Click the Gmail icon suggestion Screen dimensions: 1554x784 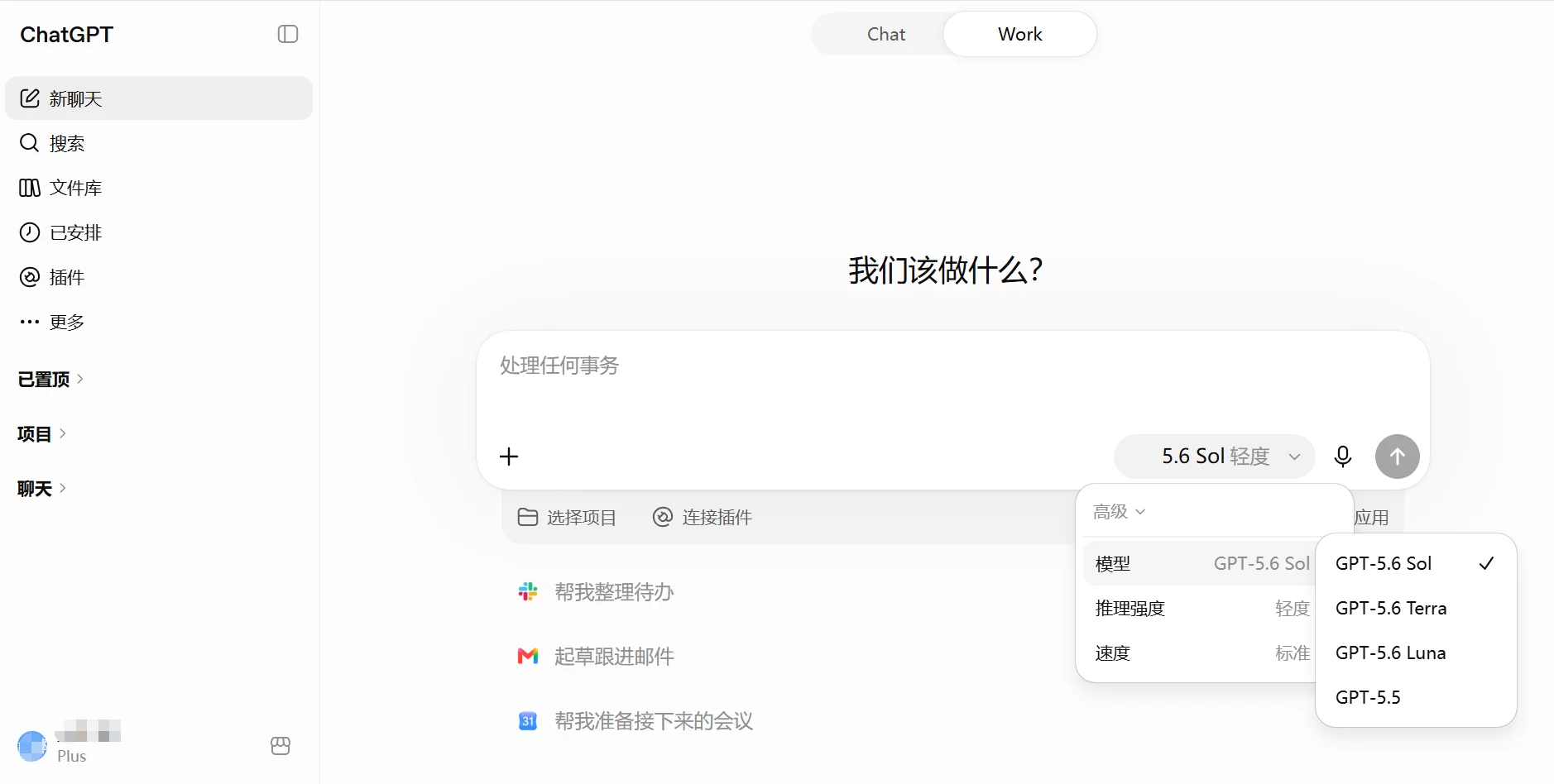pyautogui.click(x=528, y=656)
